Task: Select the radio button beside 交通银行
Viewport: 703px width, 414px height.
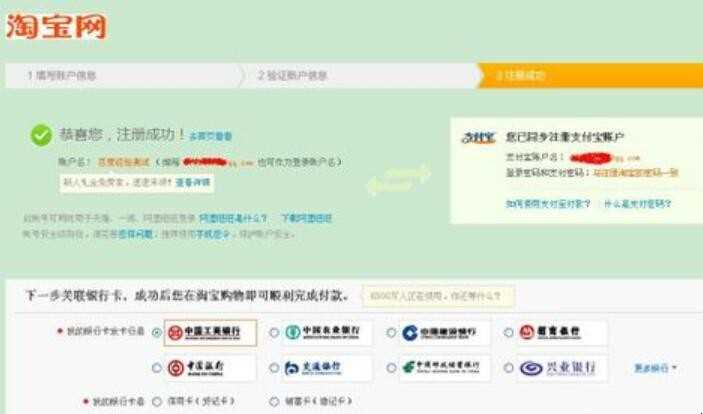Action: 274,368
